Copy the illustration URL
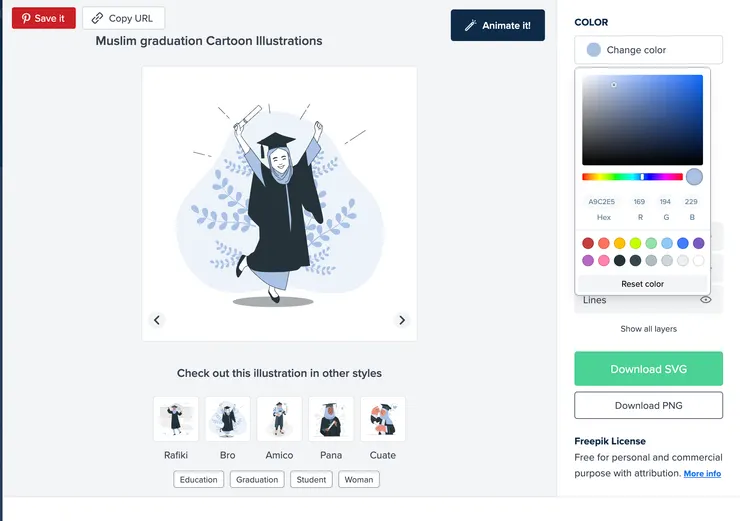The height and width of the screenshot is (521, 740). click(x=123, y=18)
